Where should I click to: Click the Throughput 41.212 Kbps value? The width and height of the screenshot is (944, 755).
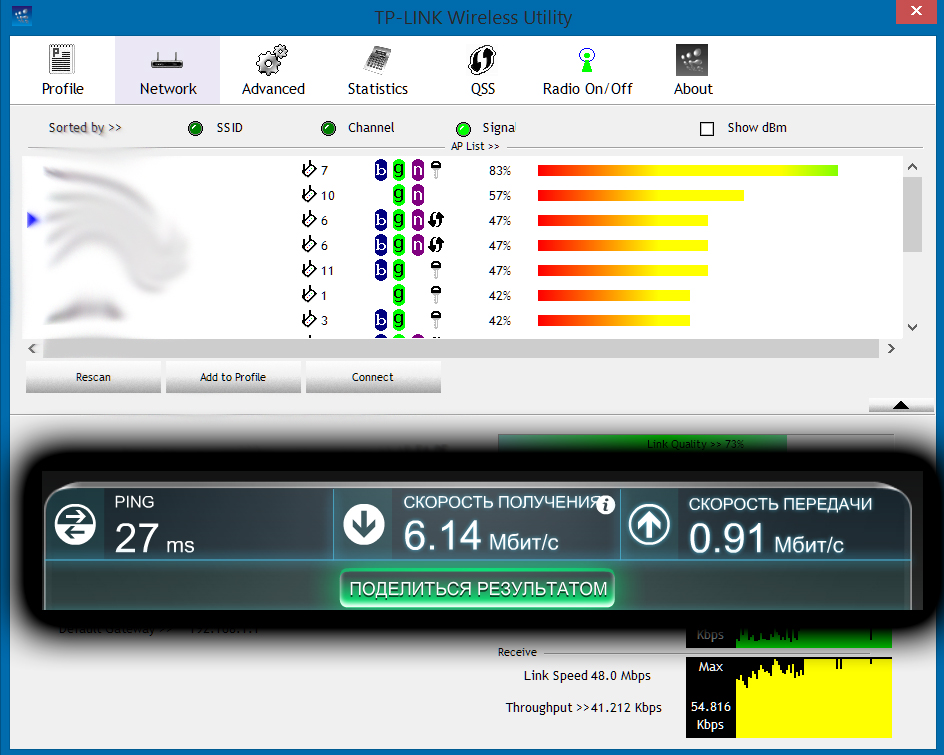coord(626,707)
